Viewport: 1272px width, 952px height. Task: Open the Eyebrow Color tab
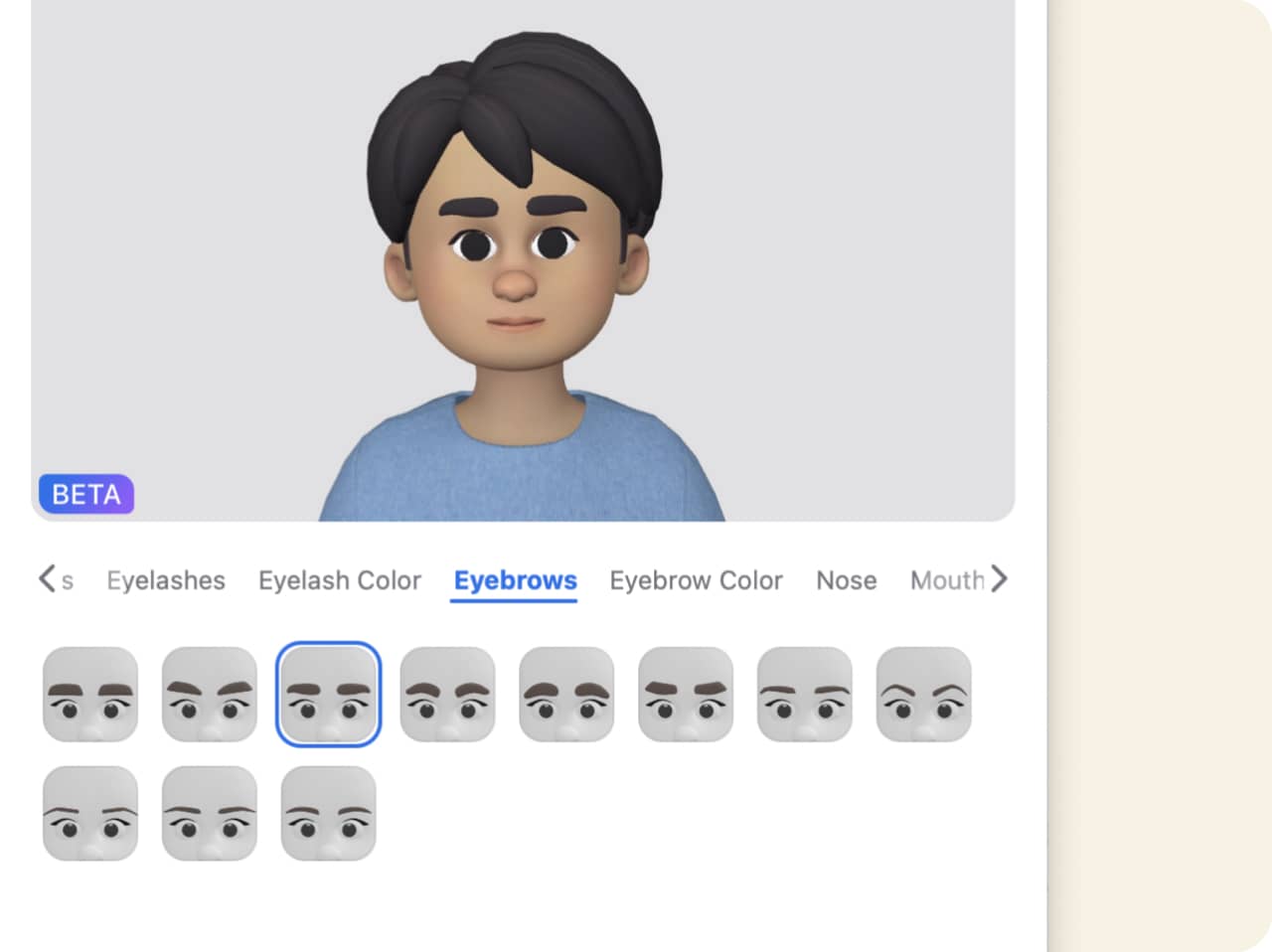pos(696,580)
